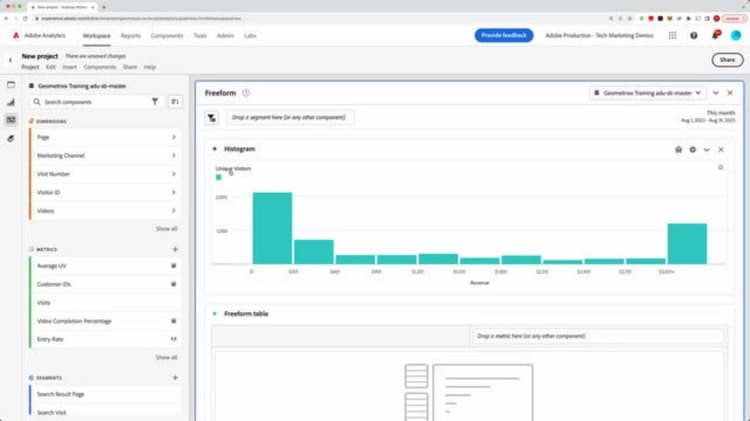The width and height of the screenshot is (750, 421).
Task: Open the user profile avatar
Action: tap(736, 35)
